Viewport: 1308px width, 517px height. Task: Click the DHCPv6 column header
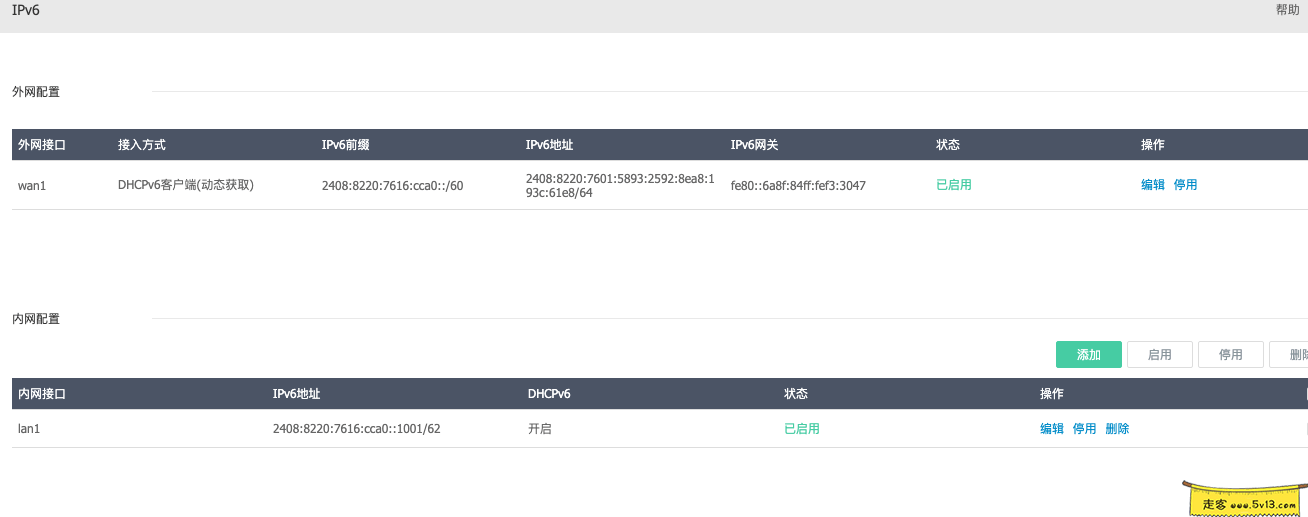tap(549, 394)
